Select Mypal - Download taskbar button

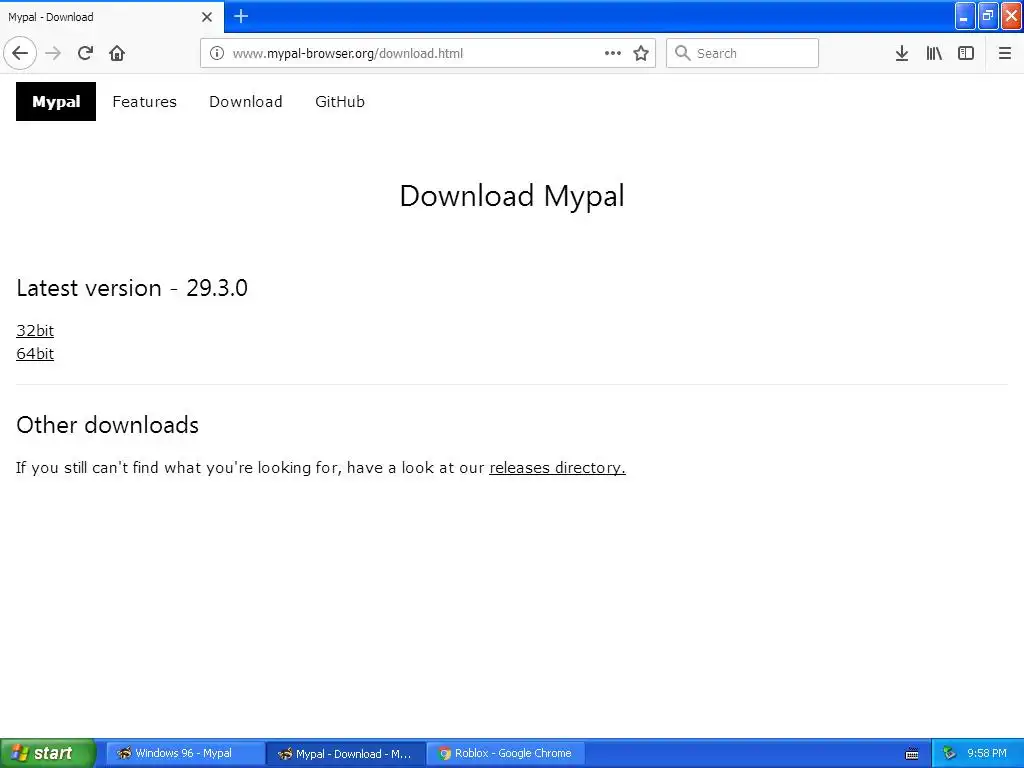pyautogui.click(x=345, y=753)
